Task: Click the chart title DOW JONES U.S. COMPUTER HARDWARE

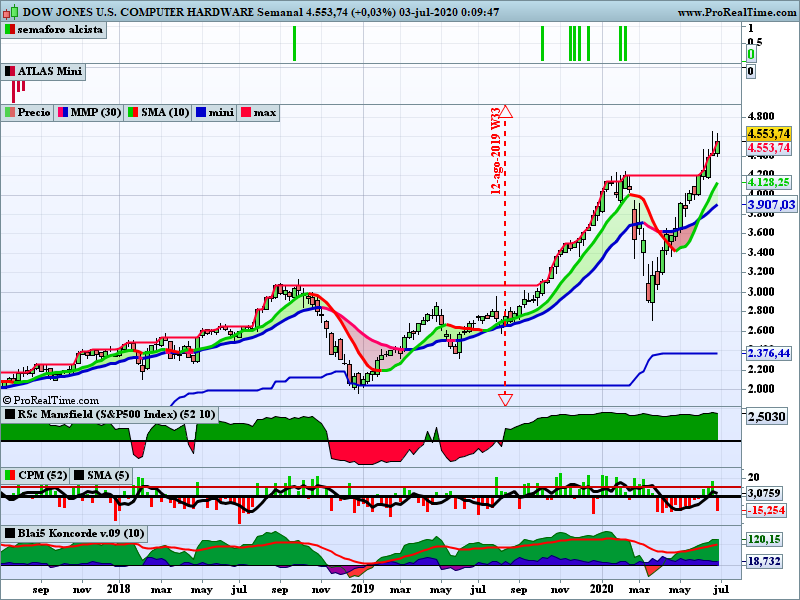Action: click(138, 12)
